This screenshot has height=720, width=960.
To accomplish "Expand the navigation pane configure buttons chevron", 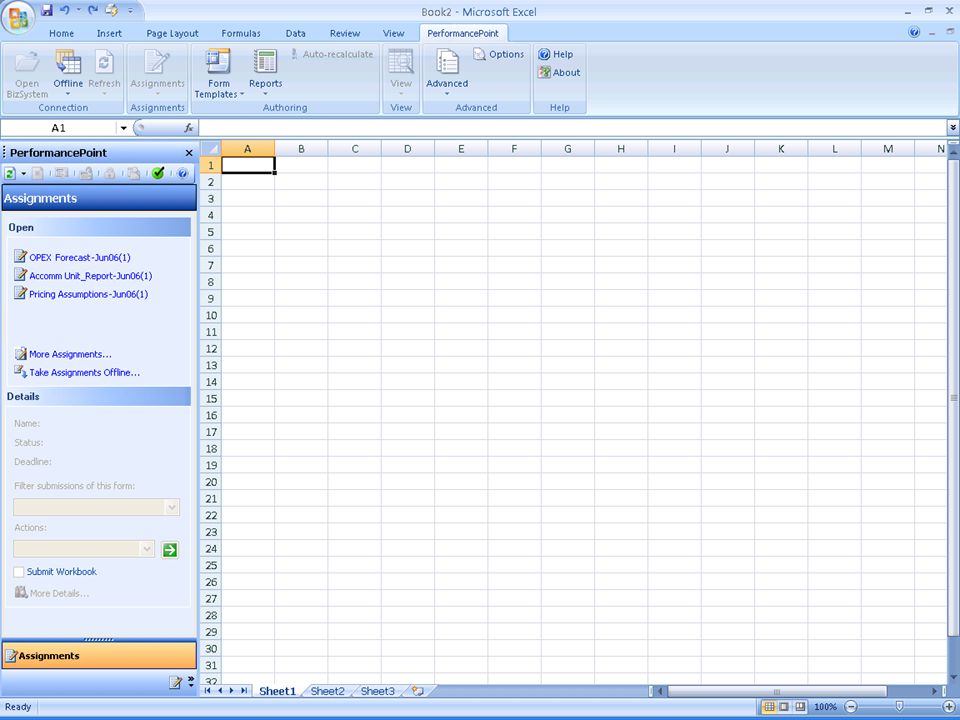I will [191, 681].
